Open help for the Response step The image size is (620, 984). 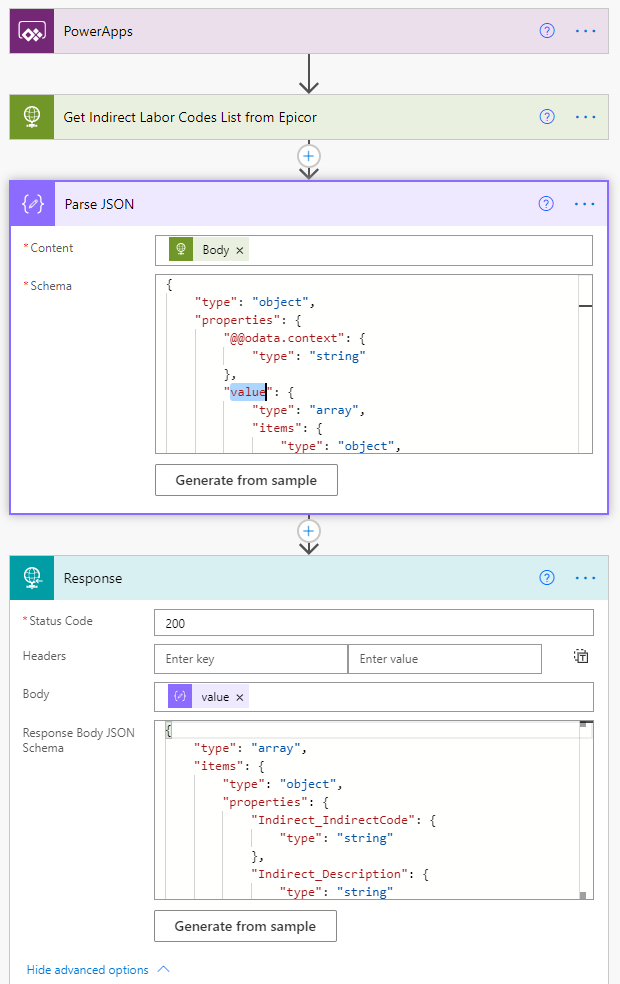tap(547, 577)
